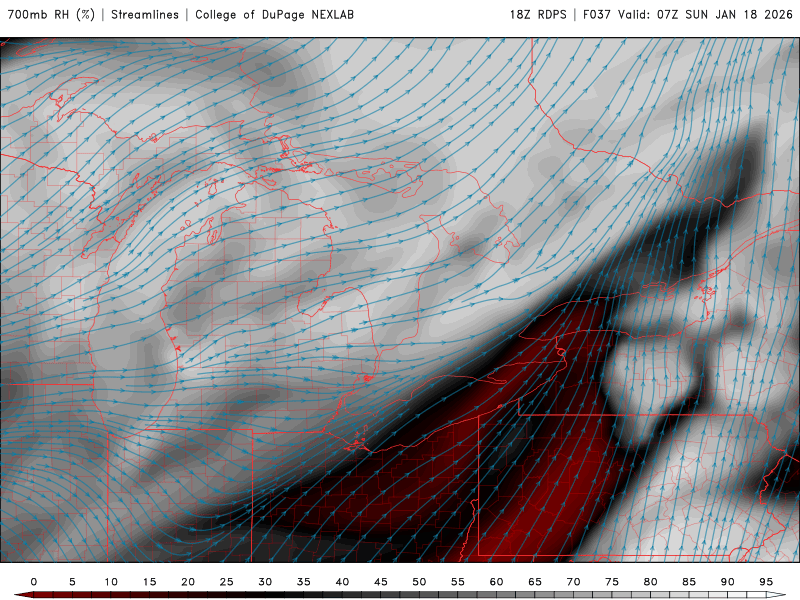Viewport: 800px width, 600px height.
Task: Select the "50" label on the color bar
Action: [x=419, y=582]
